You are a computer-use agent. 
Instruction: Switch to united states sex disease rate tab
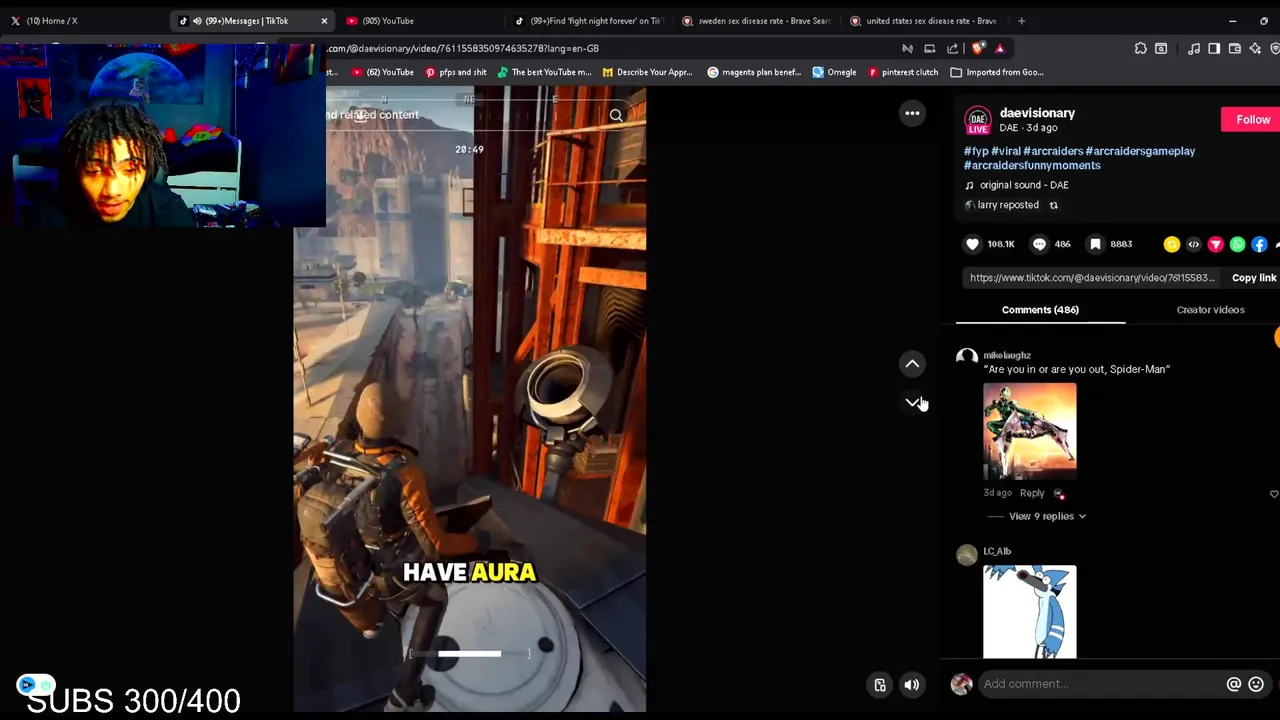click(x=924, y=20)
